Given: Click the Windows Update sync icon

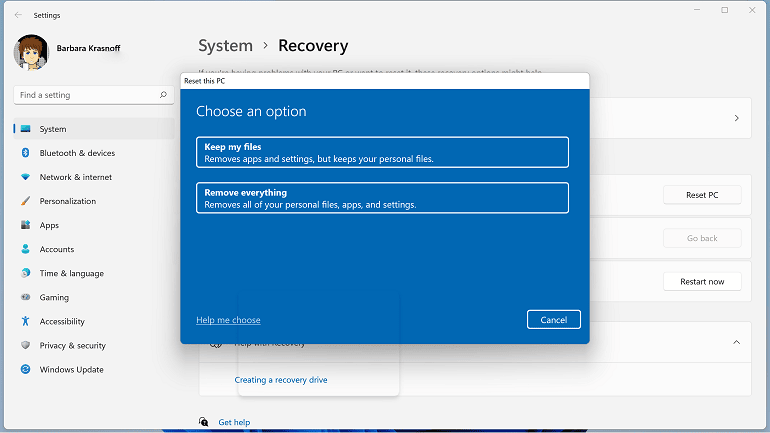Looking at the screenshot, I should (26, 369).
